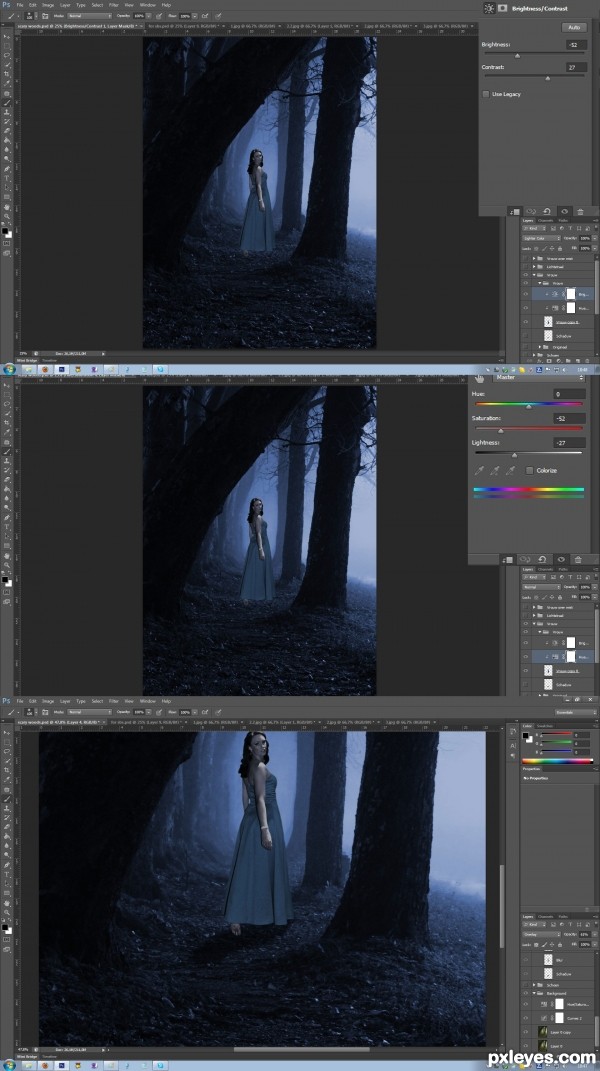Hide the Blur layer in bottom Layers panel

tap(526, 960)
